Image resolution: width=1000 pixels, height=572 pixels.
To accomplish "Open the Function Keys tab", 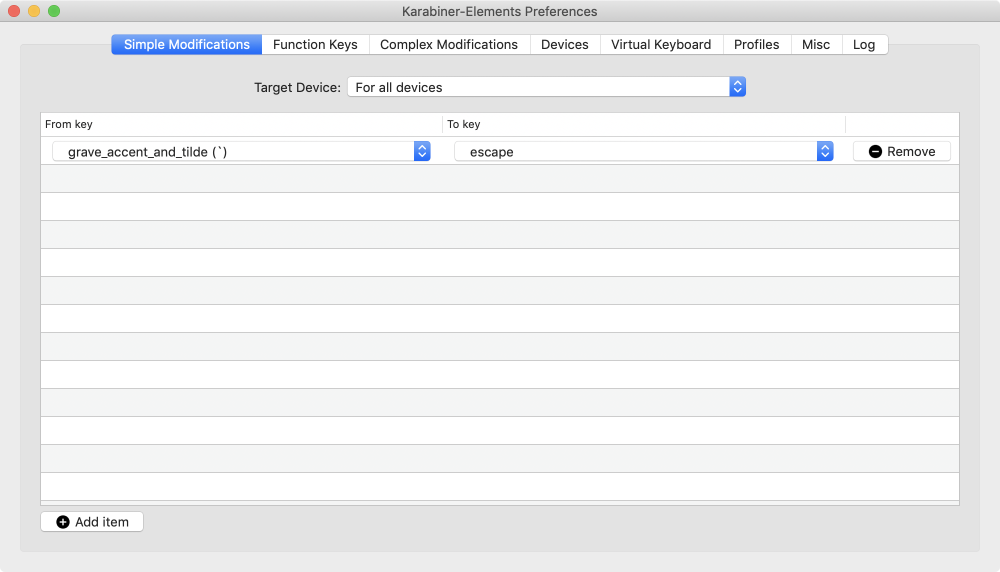I will click(315, 45).
